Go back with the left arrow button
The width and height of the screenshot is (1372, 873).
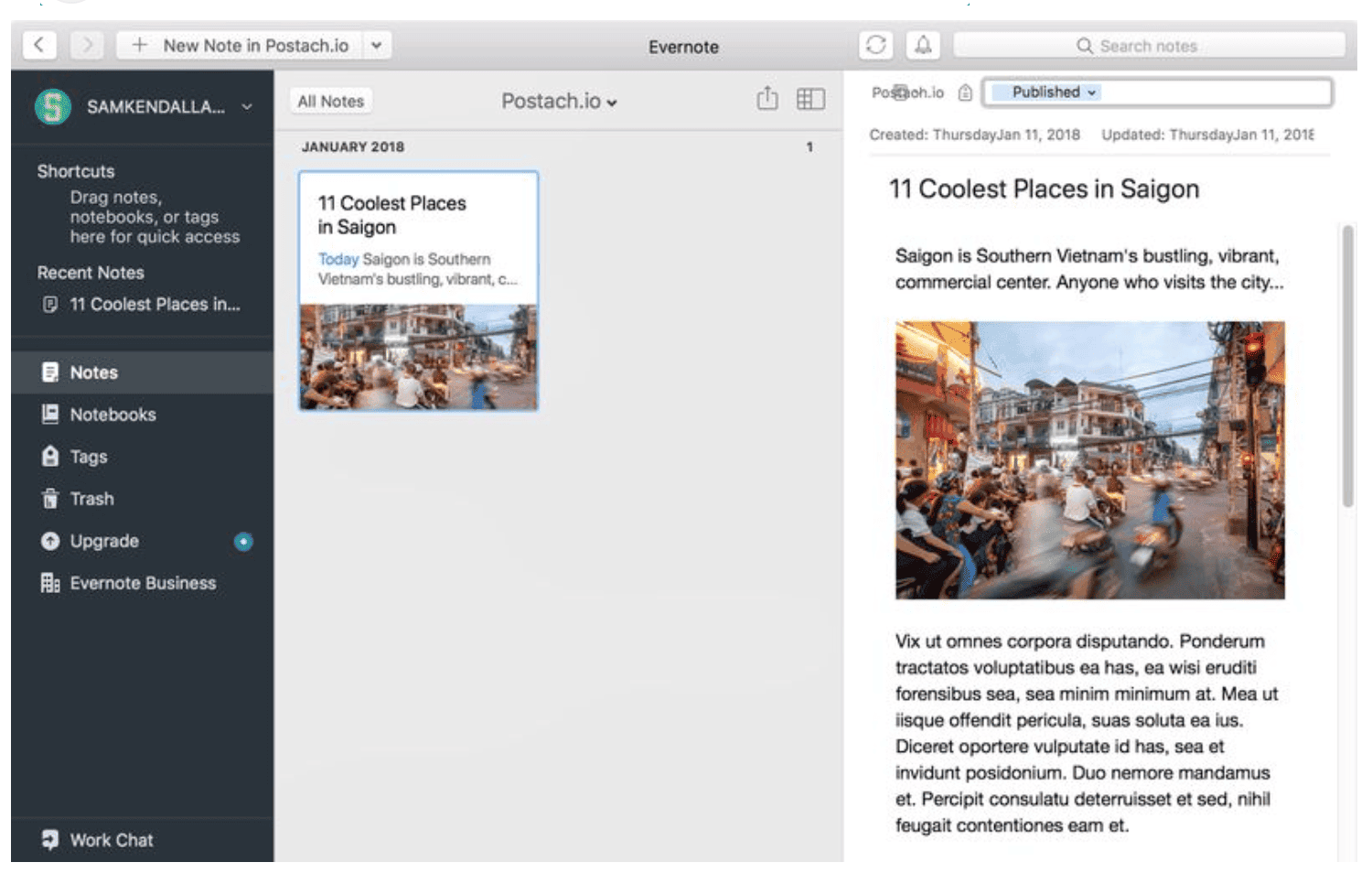(39, 45)
